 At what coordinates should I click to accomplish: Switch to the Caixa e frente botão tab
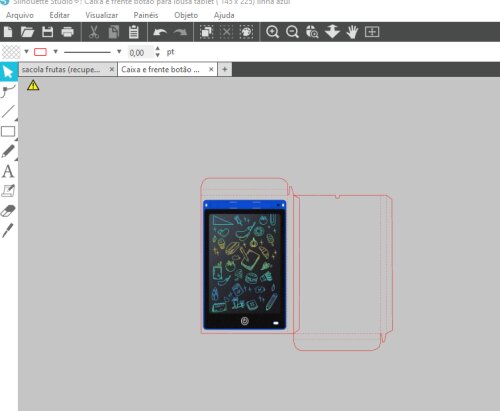[161, 69]
